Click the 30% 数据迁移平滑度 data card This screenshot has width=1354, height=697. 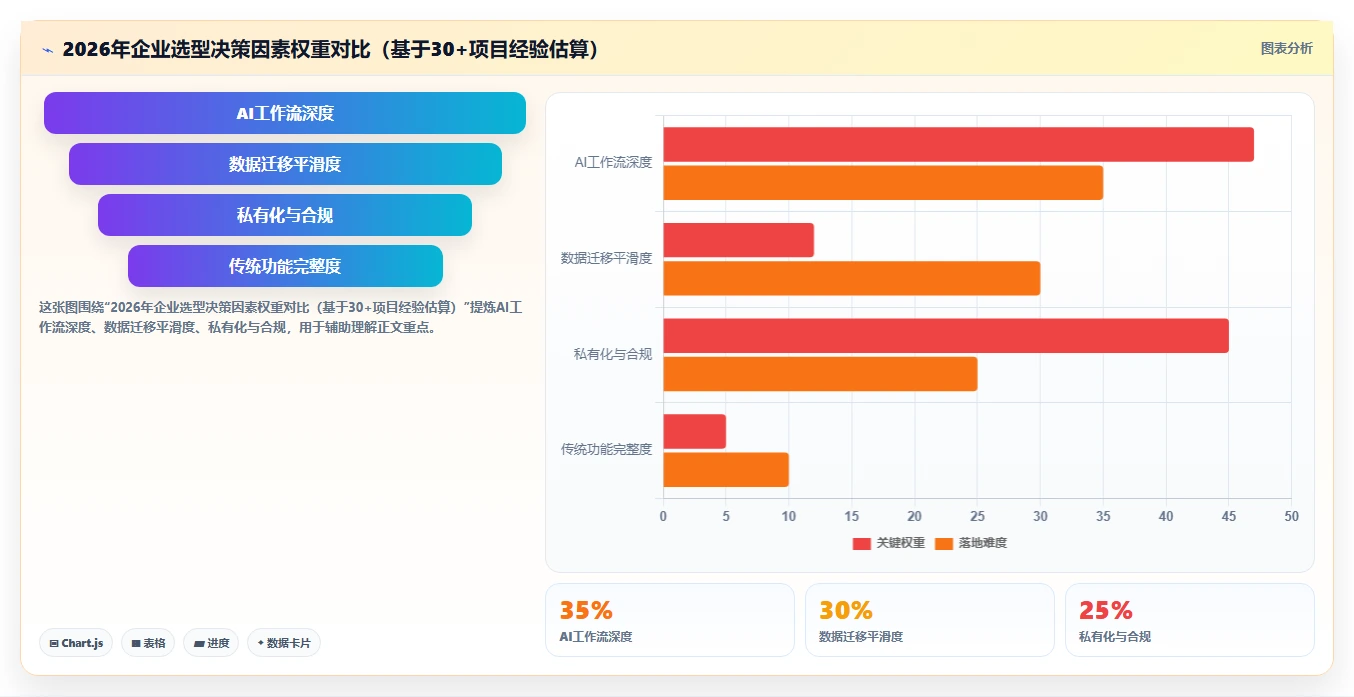click(930, 620)
